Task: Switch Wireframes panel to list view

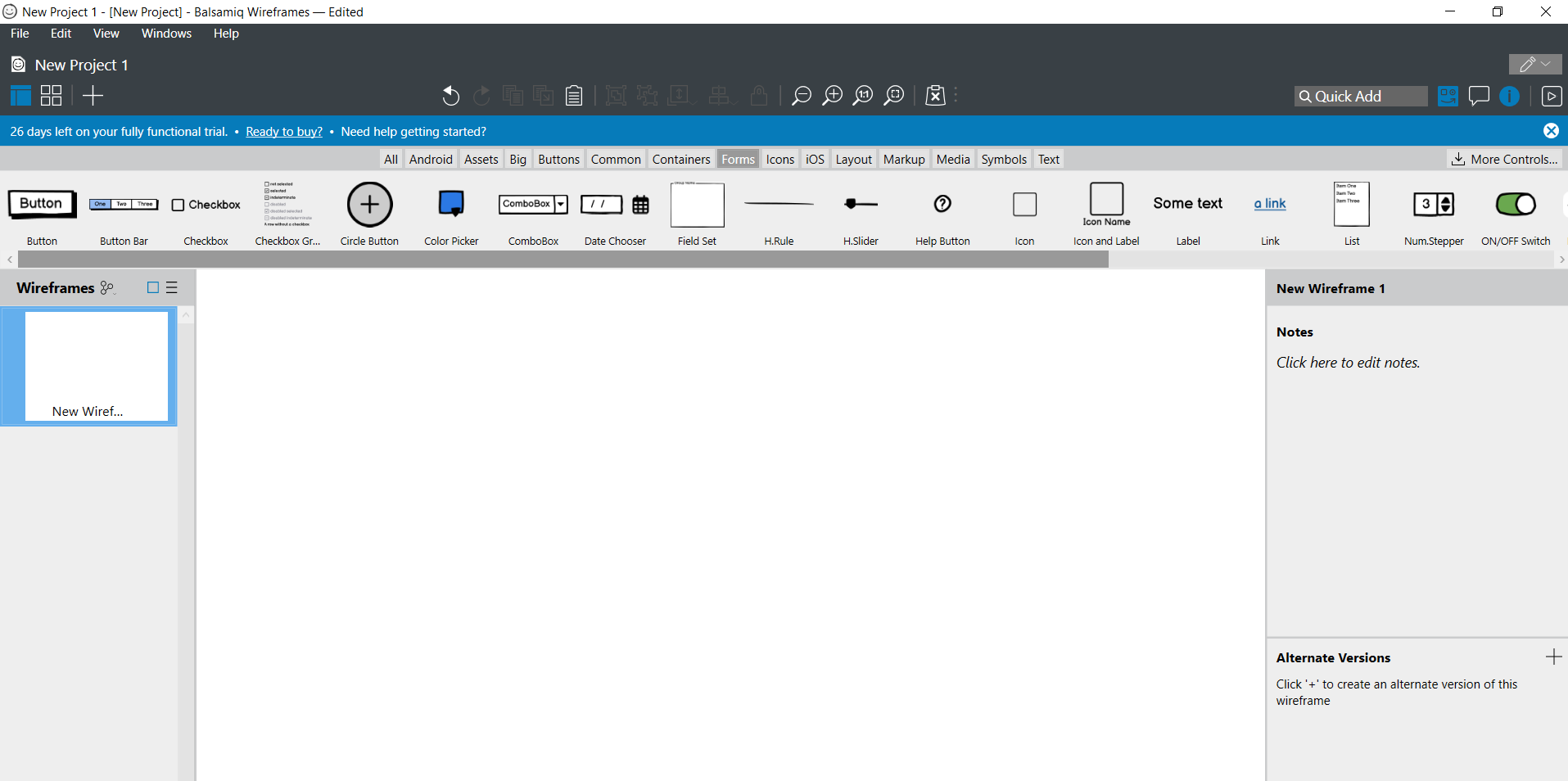Action: (172, 287)
